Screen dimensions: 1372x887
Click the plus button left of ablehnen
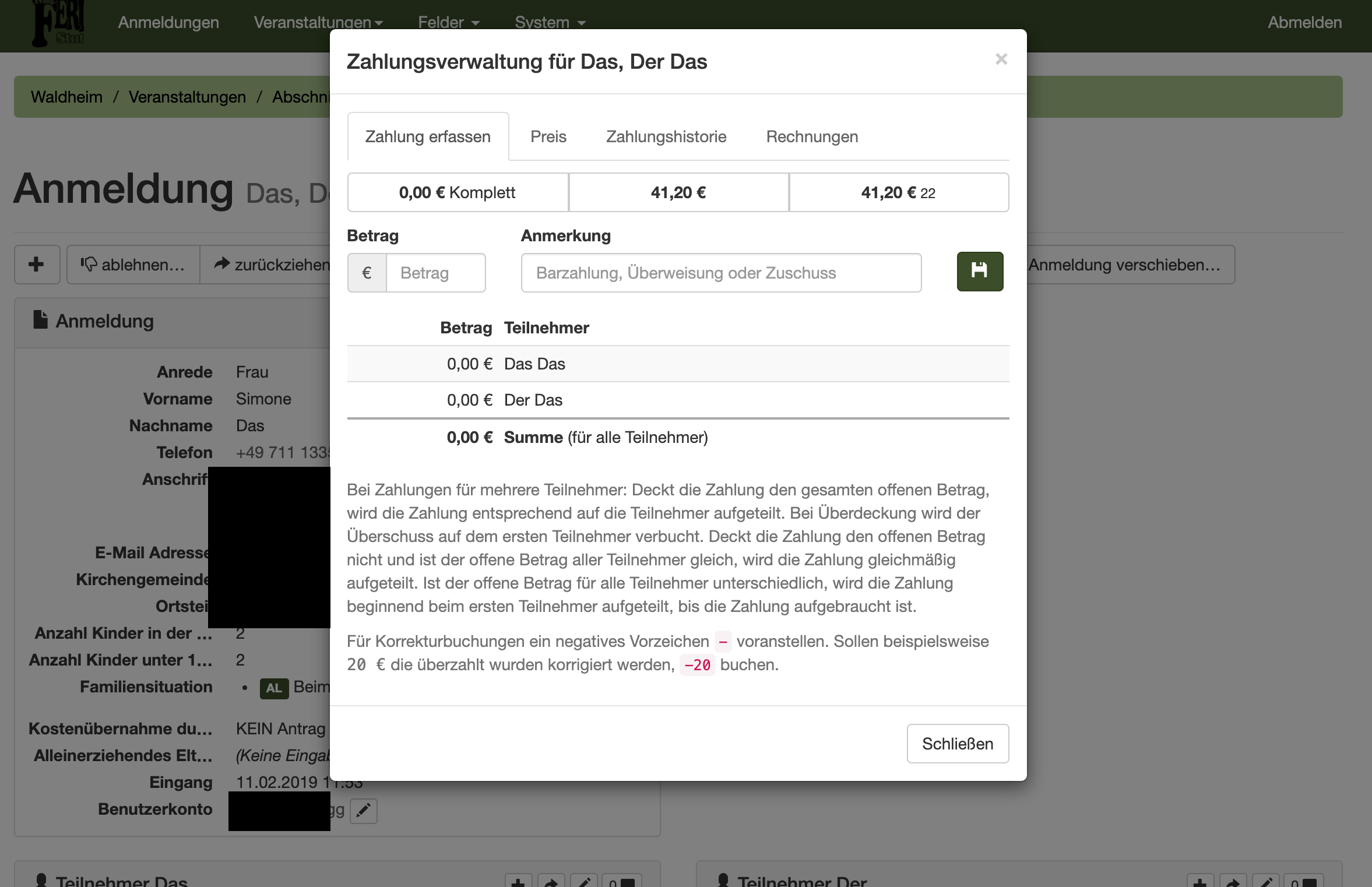click(37, 265)
